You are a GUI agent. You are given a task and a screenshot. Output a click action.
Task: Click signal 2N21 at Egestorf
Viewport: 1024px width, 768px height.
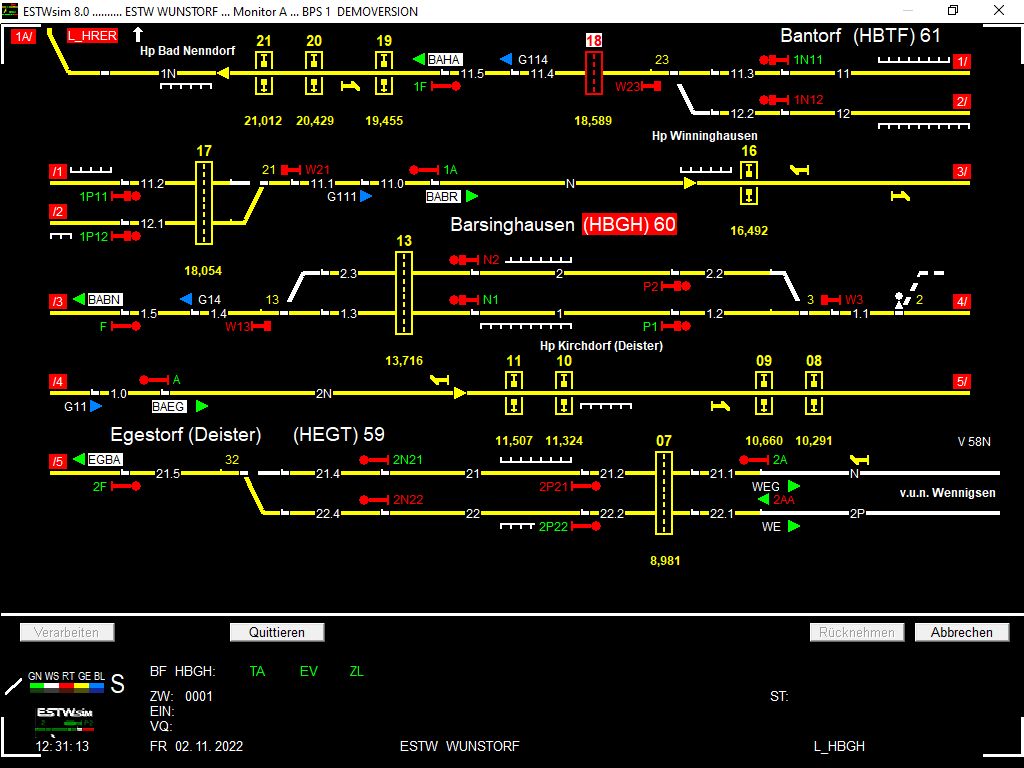tap(375, 460)
